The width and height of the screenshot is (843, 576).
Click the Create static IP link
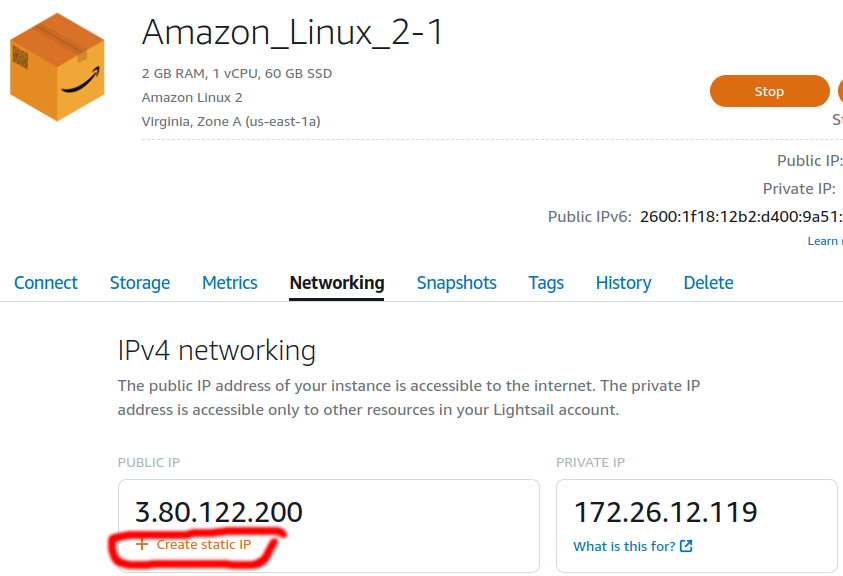tap(204, 544)
